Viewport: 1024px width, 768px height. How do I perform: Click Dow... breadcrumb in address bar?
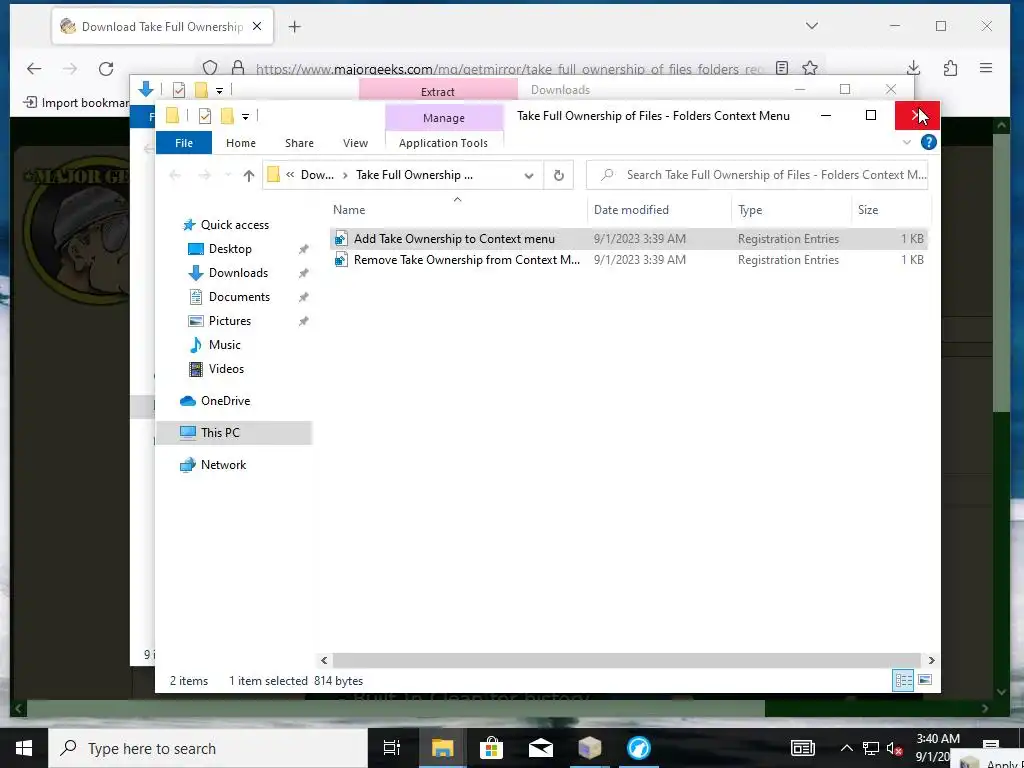pyautogui.click(x=317, y=175)
